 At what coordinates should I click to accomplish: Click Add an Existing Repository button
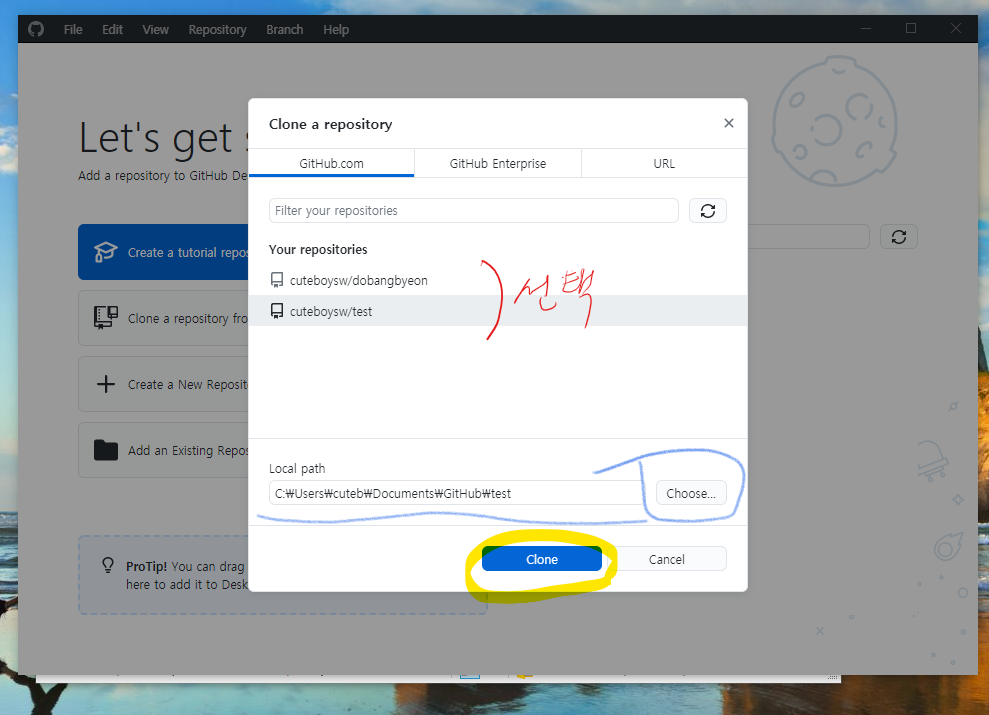tap(163, 450)
